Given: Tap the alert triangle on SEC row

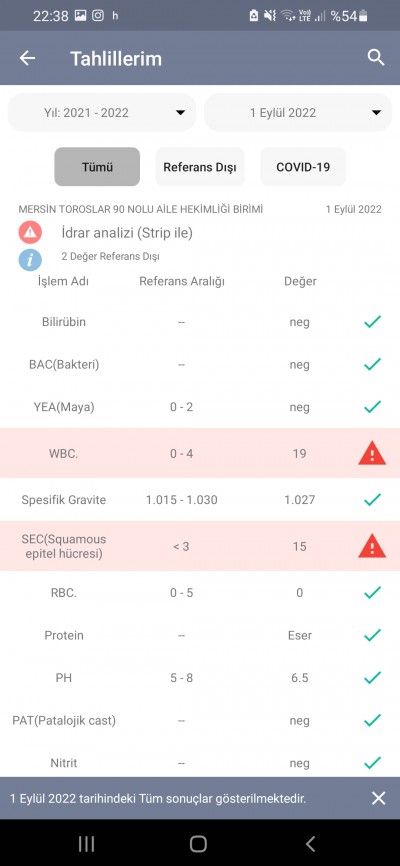Looking at the screenshot, I should (372, 546).
